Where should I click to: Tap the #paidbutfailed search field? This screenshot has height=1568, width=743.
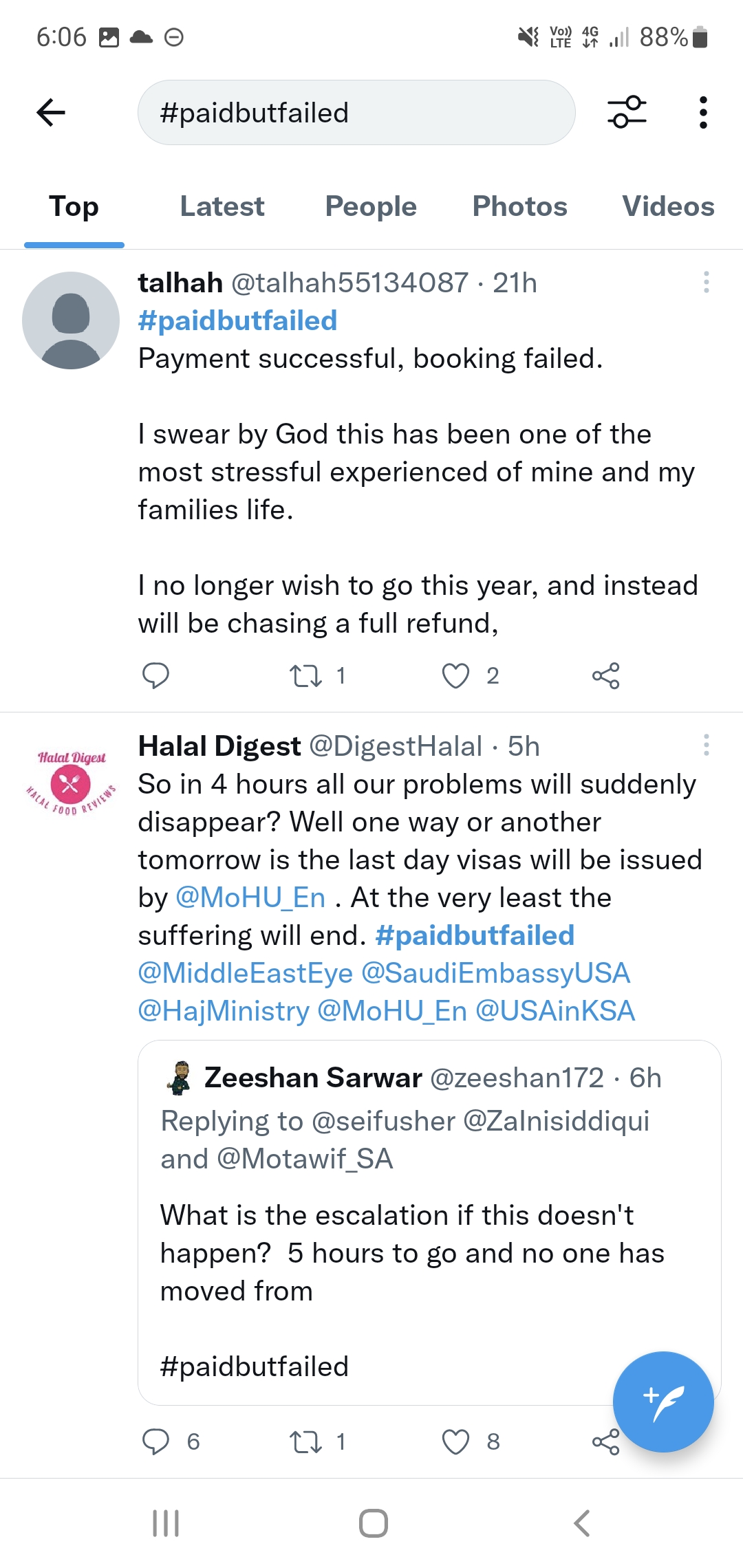tap(356, 113)
